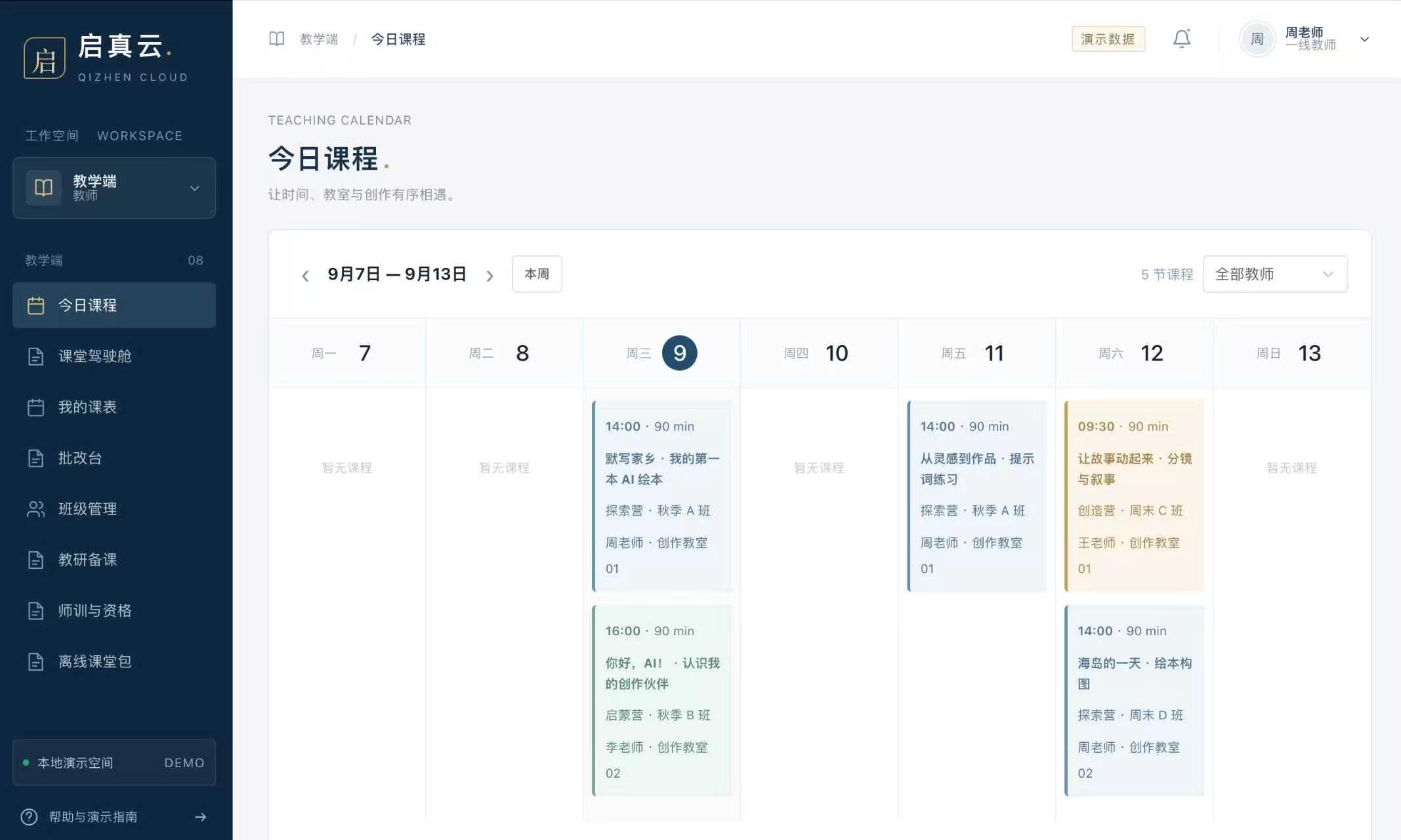The height and width of the screenshot is (840, 1401).
Task: Open the notification bell
Action: (x=1182, y=39)
